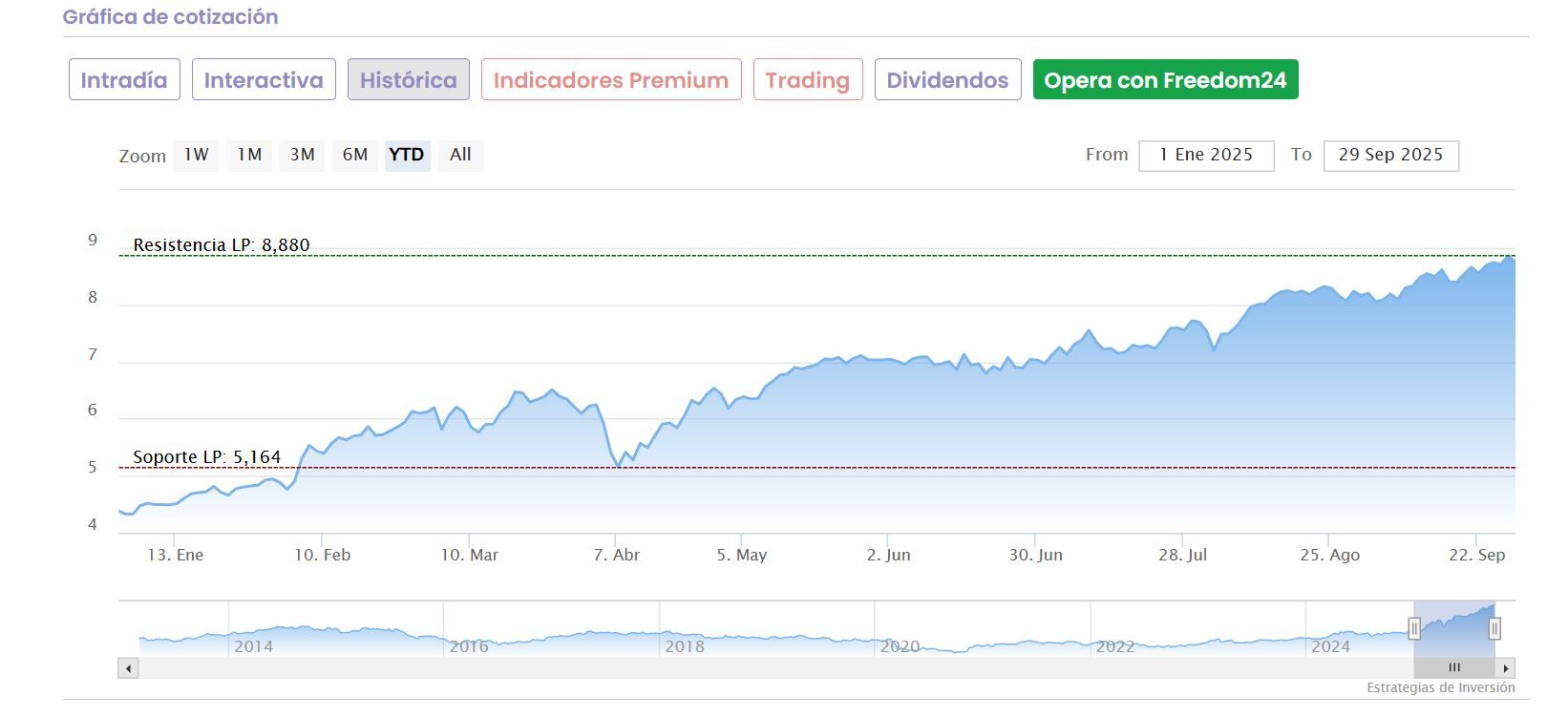Open the Intradía chart tab
This screenshot has width=1568, height=717.
coord(124,80)
